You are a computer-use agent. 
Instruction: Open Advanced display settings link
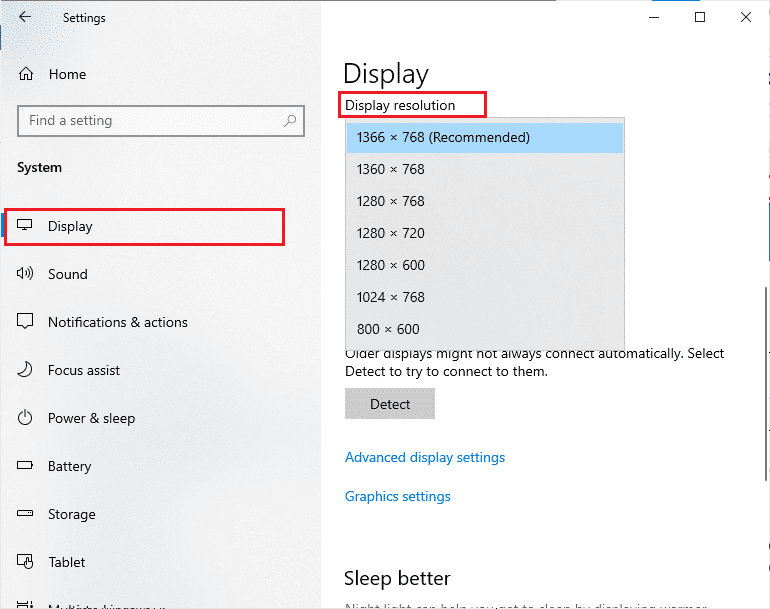(x=425, y=457)
